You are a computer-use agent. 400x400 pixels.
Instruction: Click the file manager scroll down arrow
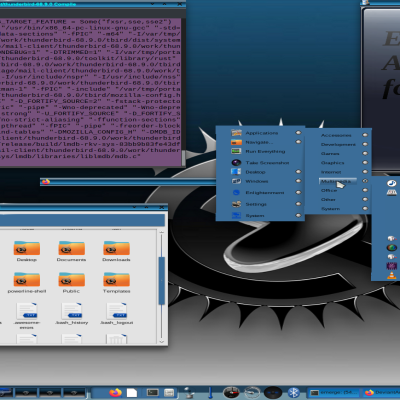click(x=162, y=341)
